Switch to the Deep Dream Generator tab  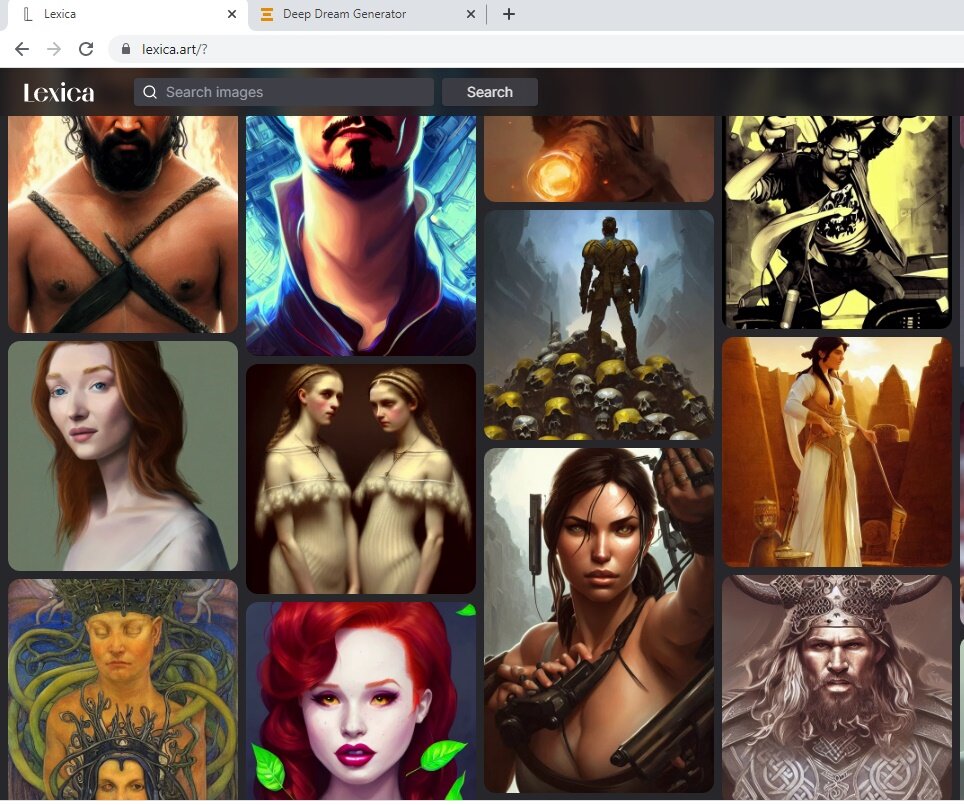coord(367,15)
